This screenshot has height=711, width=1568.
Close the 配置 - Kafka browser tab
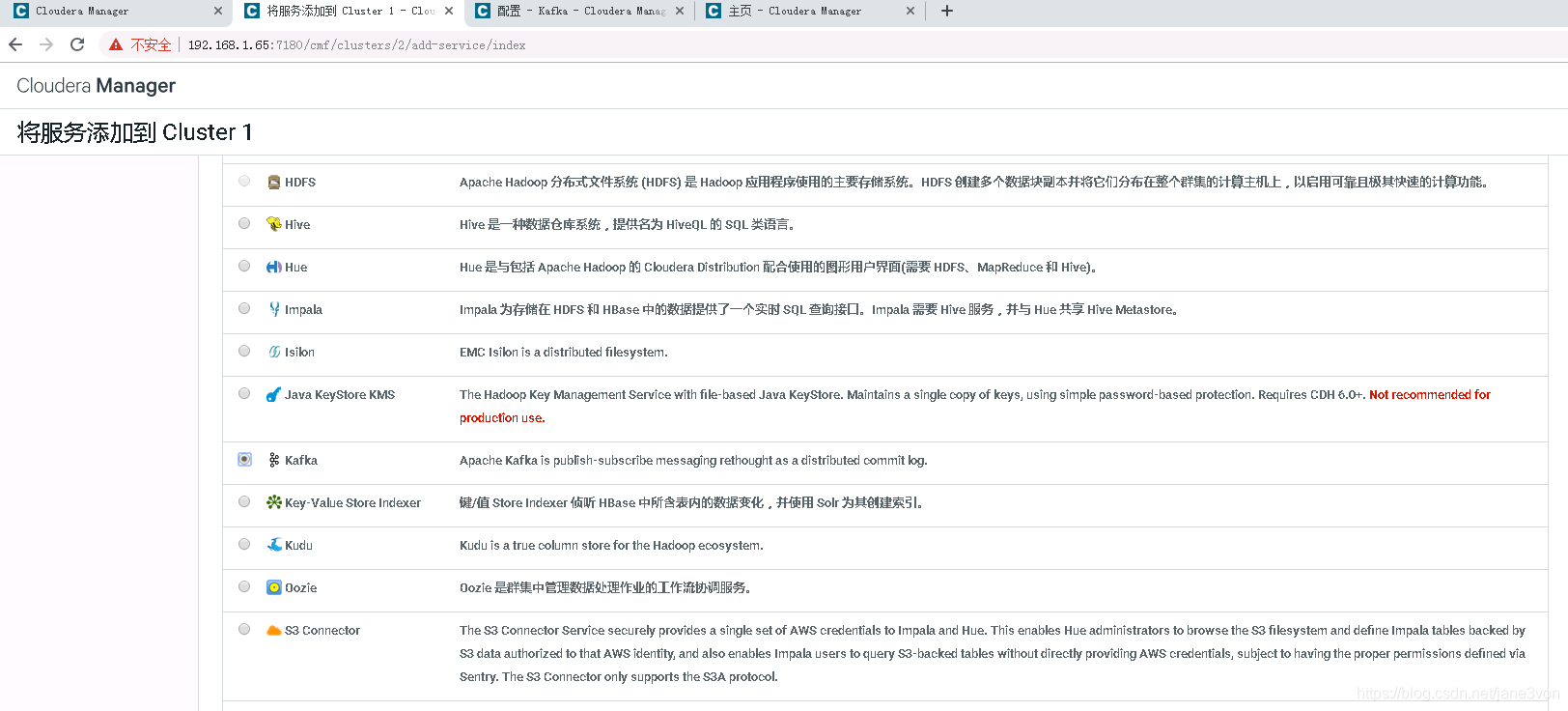coord(680,11)
